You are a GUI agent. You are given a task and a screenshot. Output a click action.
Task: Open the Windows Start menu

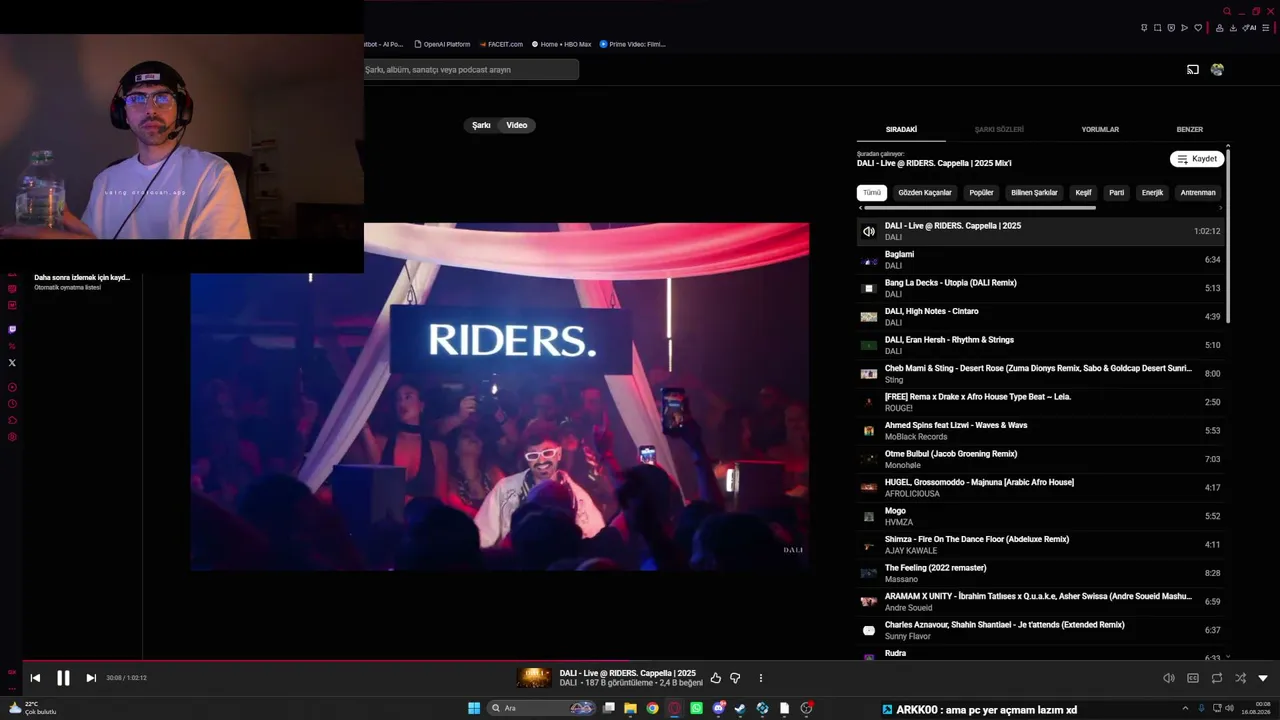(474, 708)
